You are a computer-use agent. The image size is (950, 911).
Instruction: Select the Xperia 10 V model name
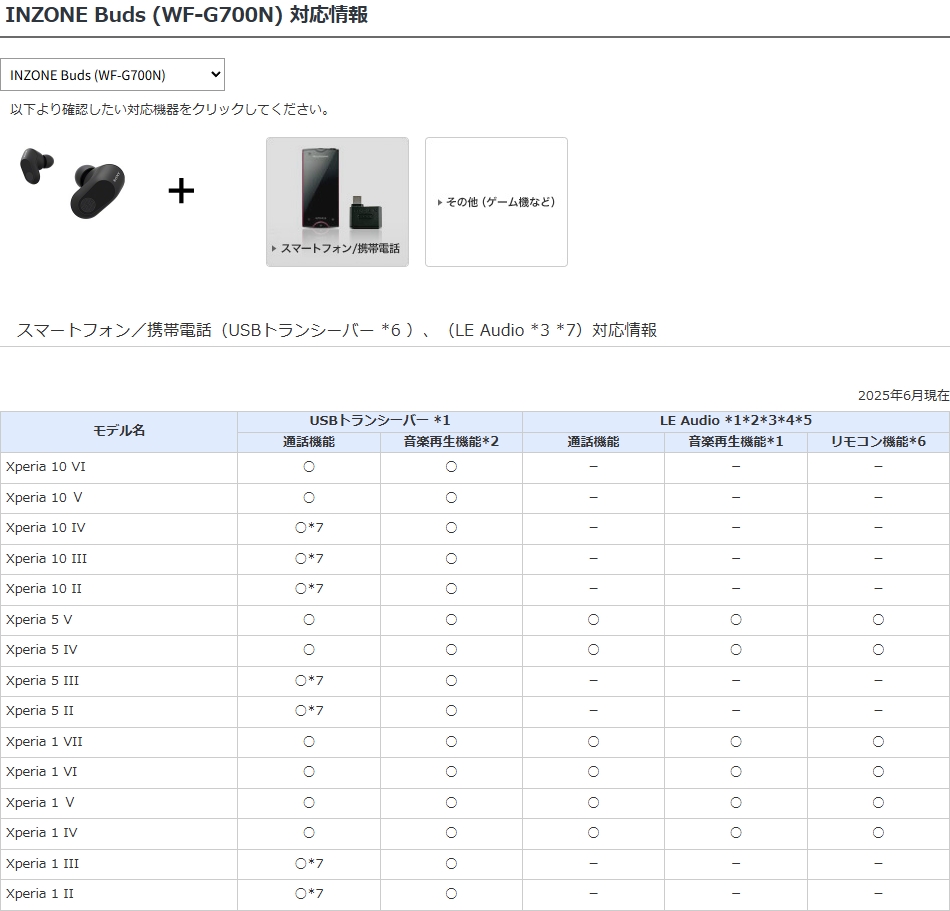coord(44,498)
